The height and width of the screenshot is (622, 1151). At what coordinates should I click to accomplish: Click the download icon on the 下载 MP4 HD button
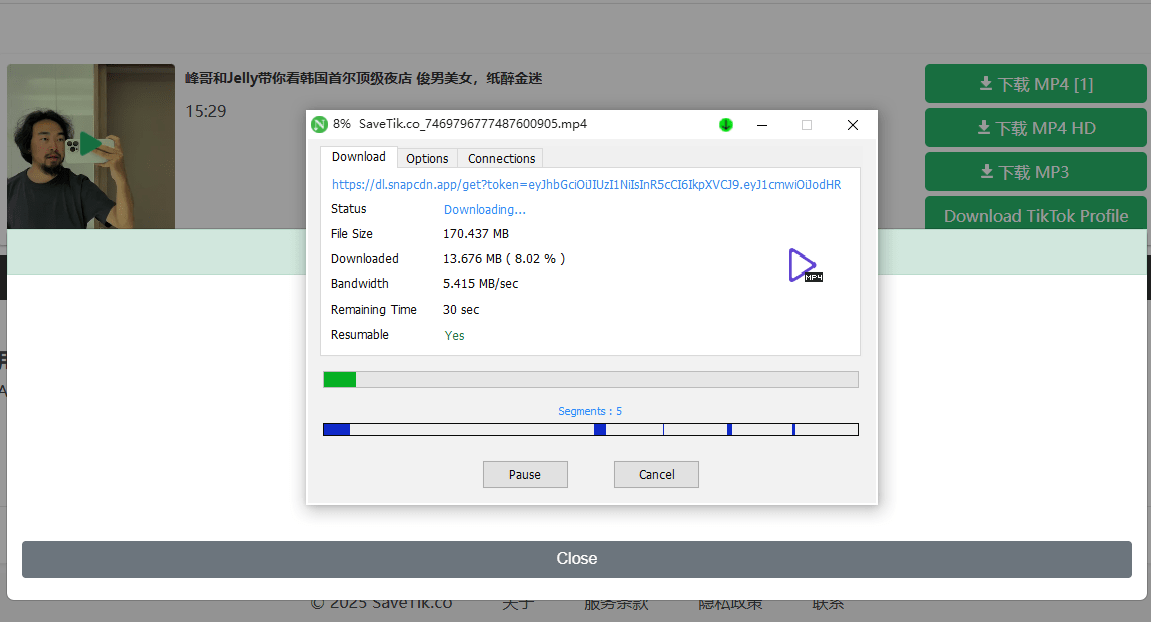985,128
